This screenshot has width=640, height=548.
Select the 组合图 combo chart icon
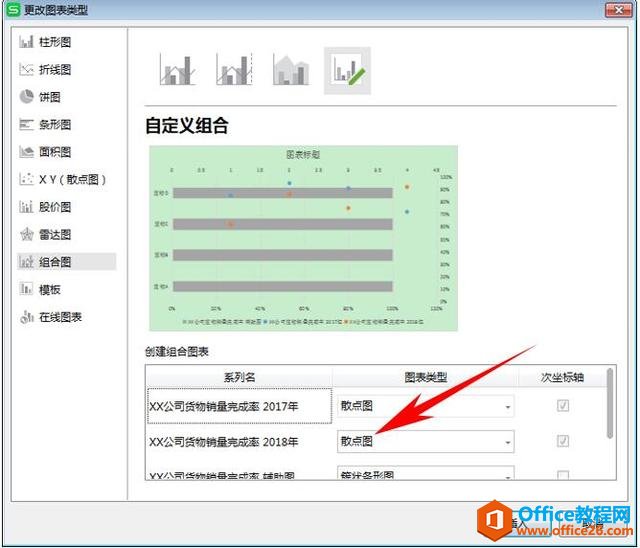pyautogui.click(x=26, y=262)
